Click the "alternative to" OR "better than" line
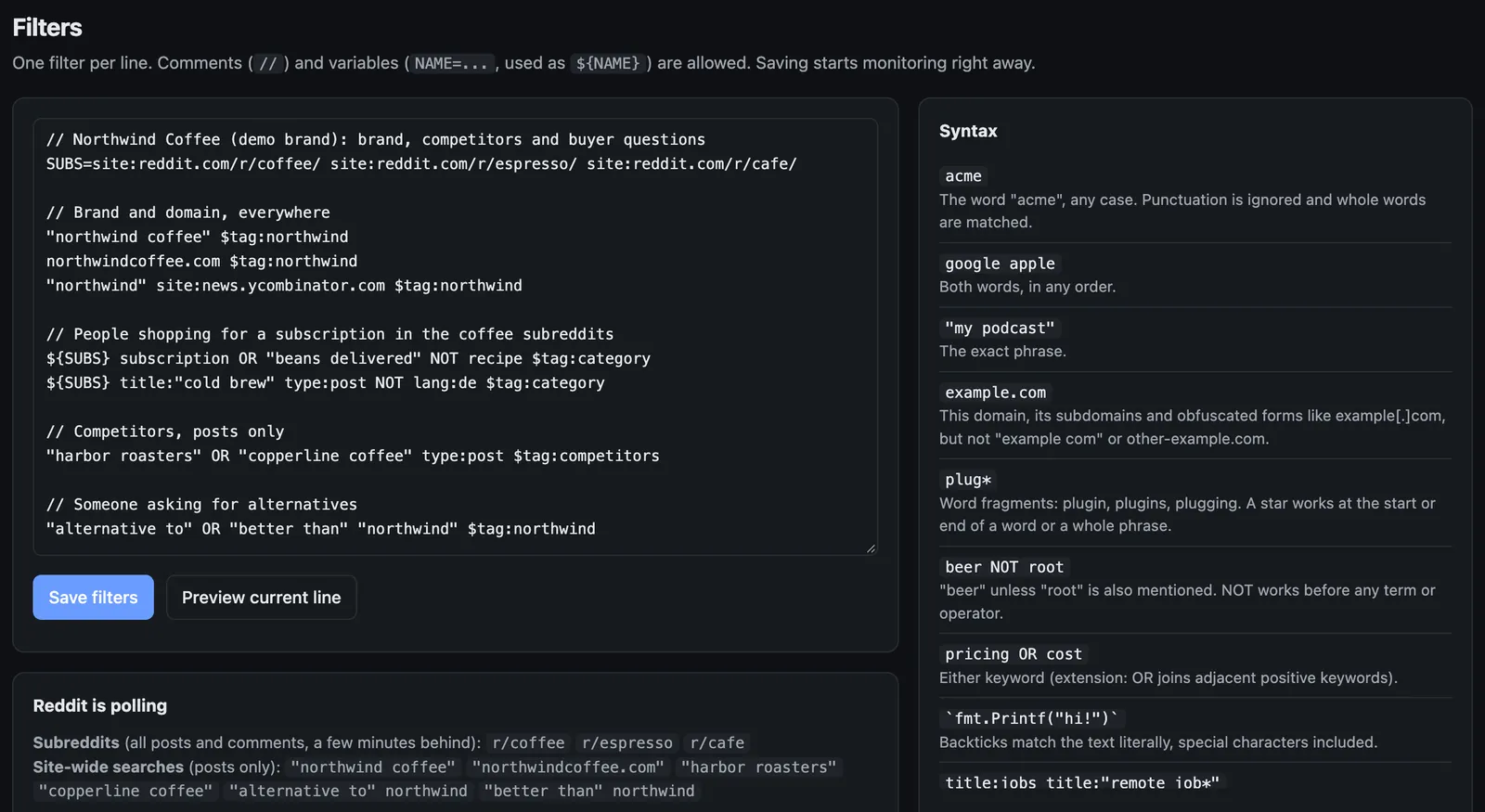 coord(321,528)
